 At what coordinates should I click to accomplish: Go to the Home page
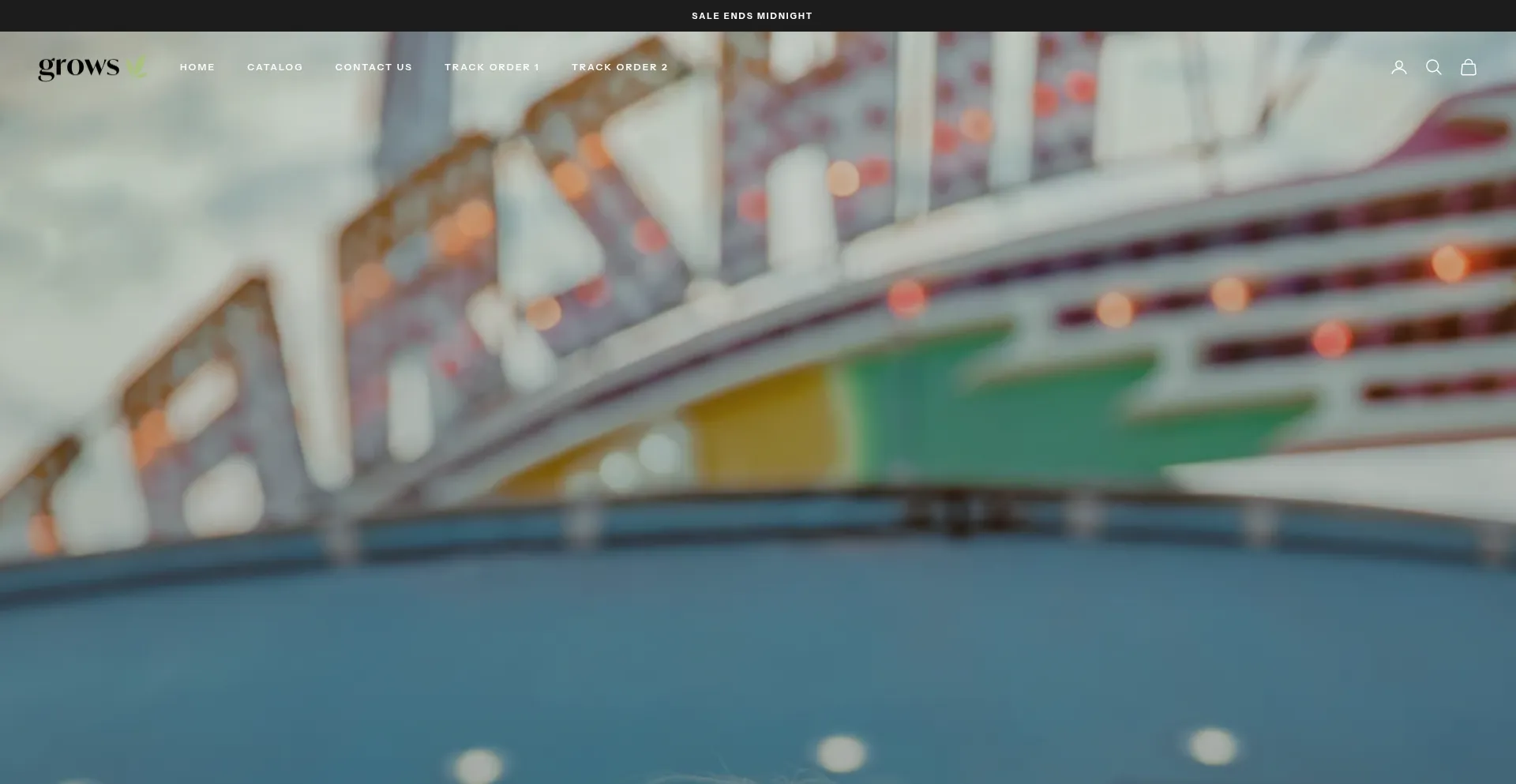[197, 67]
